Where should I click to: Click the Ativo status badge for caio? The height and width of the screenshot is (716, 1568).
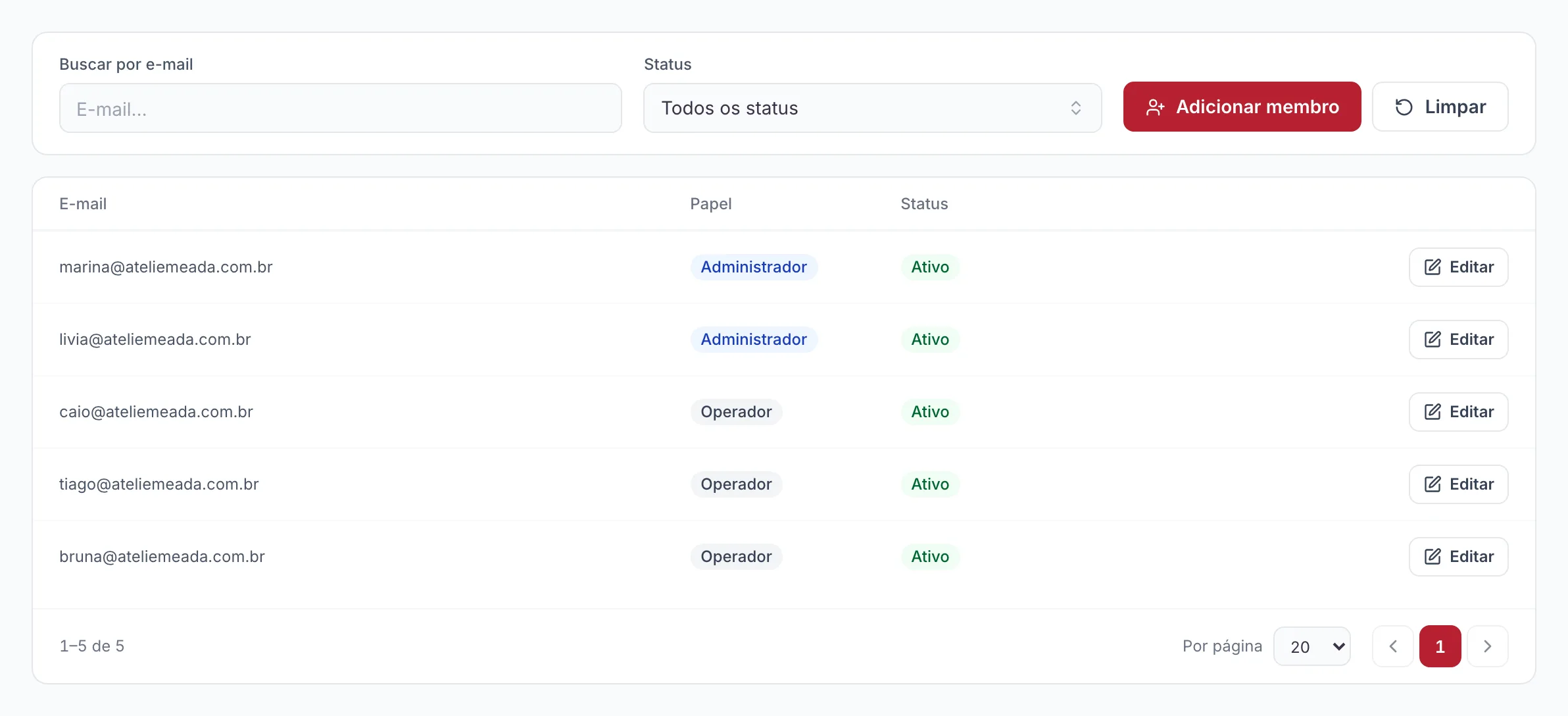(930, 412)
